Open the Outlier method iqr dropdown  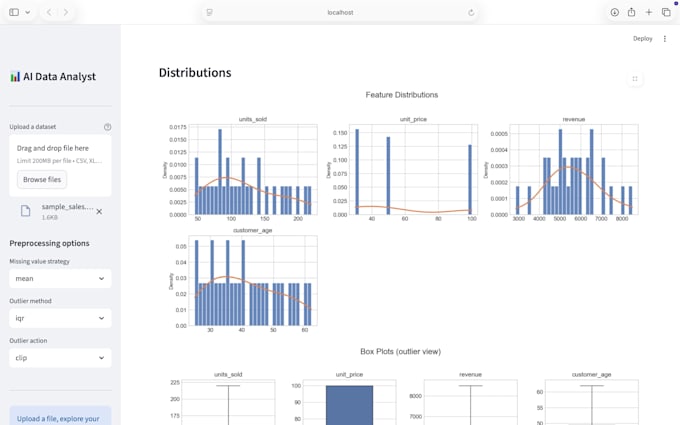click(x=60, y=318)
